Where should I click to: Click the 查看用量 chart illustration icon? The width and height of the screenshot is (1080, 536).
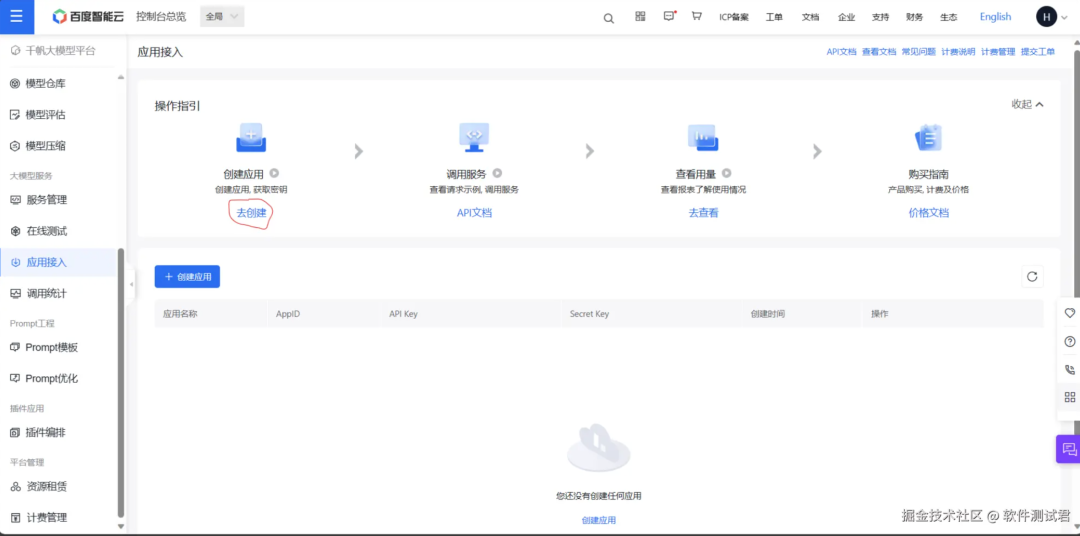[x=703, y=137]
